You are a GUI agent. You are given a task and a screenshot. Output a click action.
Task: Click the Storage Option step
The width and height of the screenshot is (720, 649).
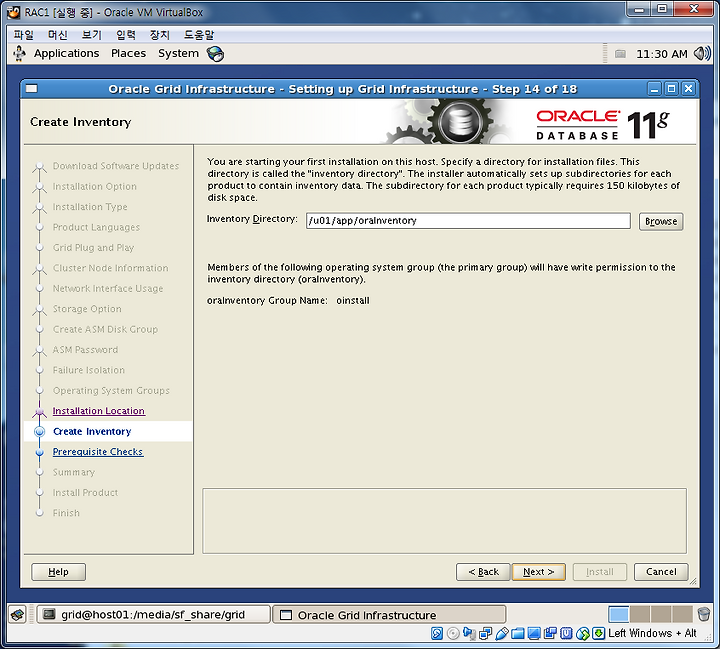coord(87,309)
